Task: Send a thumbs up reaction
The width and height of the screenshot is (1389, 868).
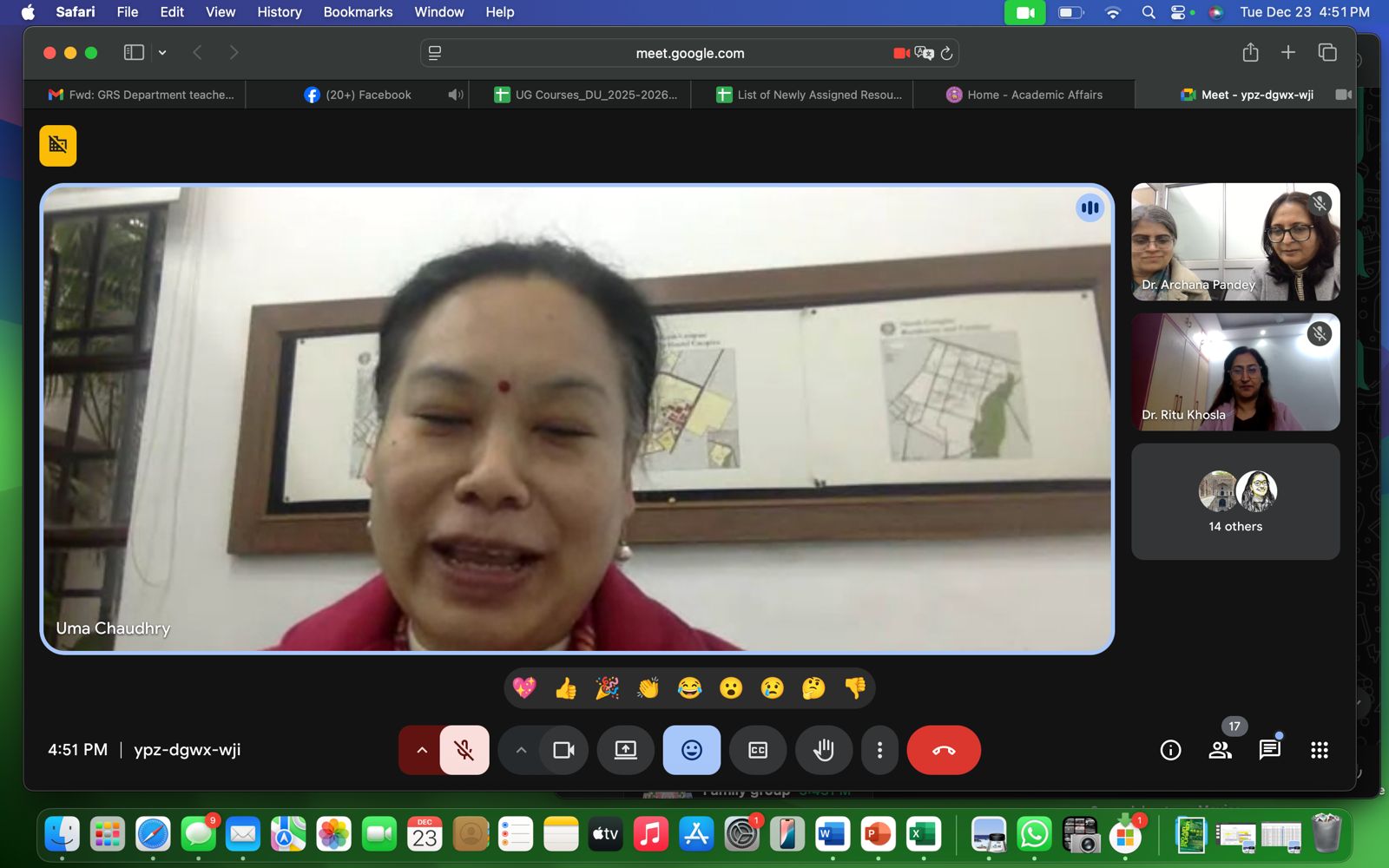Action: click(566, 688)
